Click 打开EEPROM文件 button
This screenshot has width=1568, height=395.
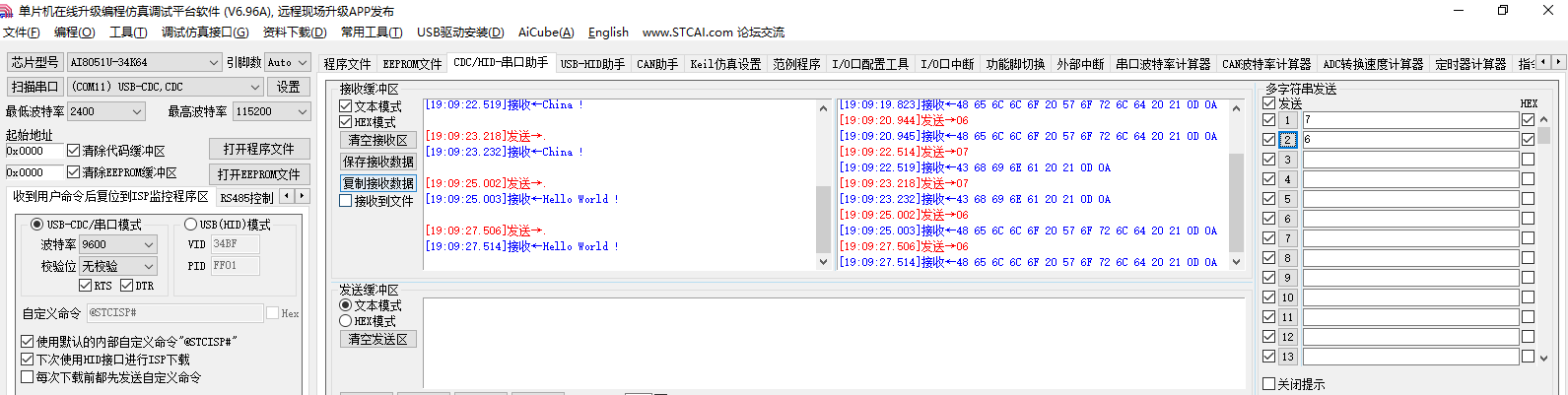[x=259, y=174]
